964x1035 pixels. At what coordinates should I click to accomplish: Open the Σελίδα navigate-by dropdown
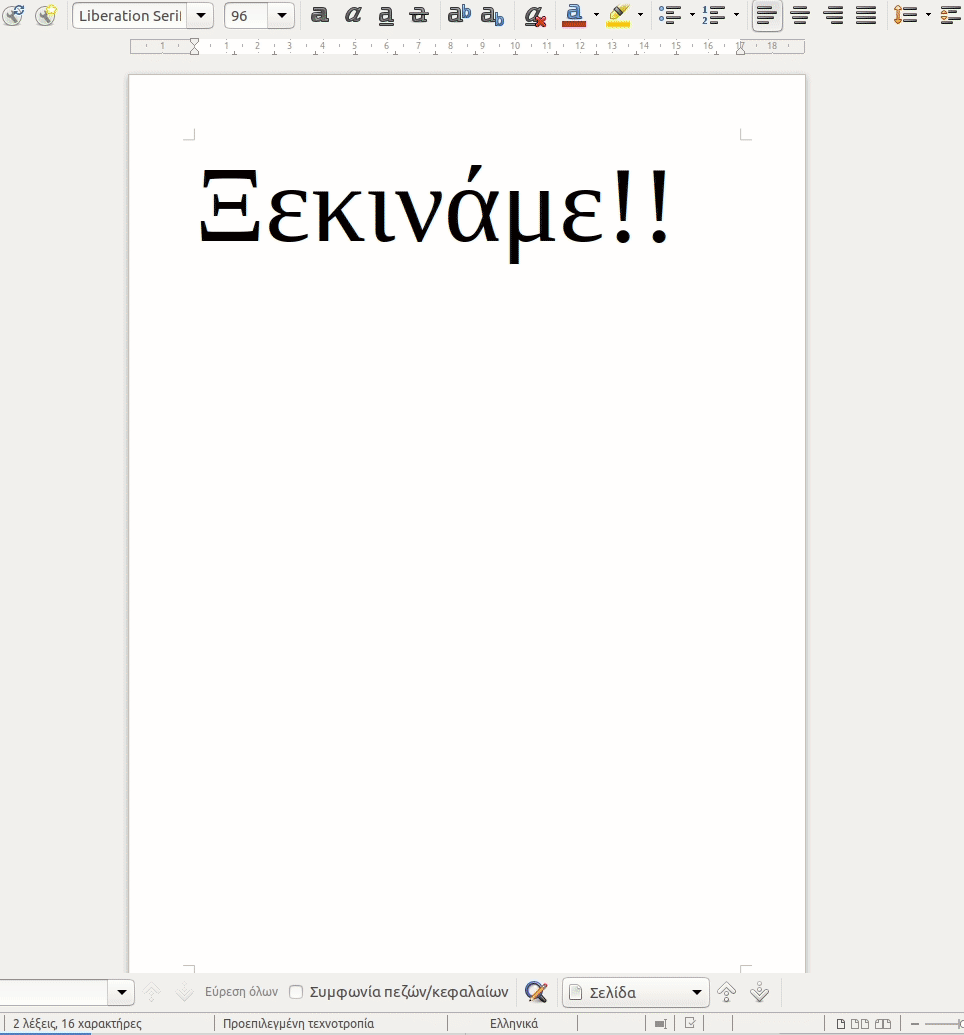pos(635,992)
